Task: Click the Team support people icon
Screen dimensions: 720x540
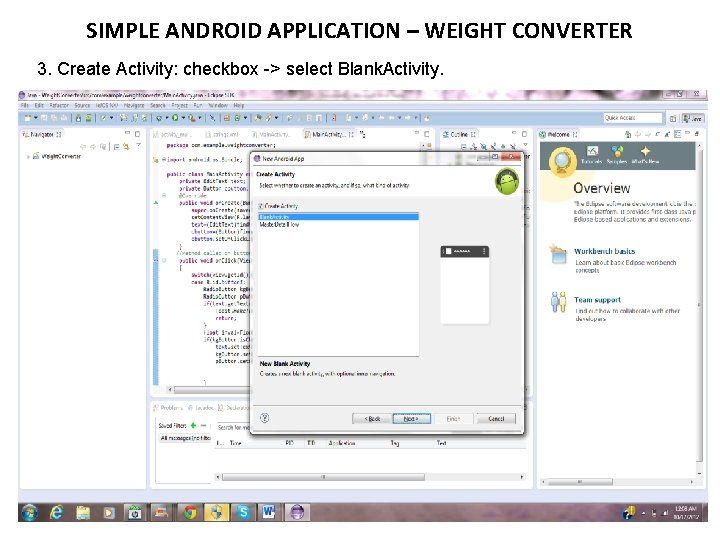Action: [559, 302]
